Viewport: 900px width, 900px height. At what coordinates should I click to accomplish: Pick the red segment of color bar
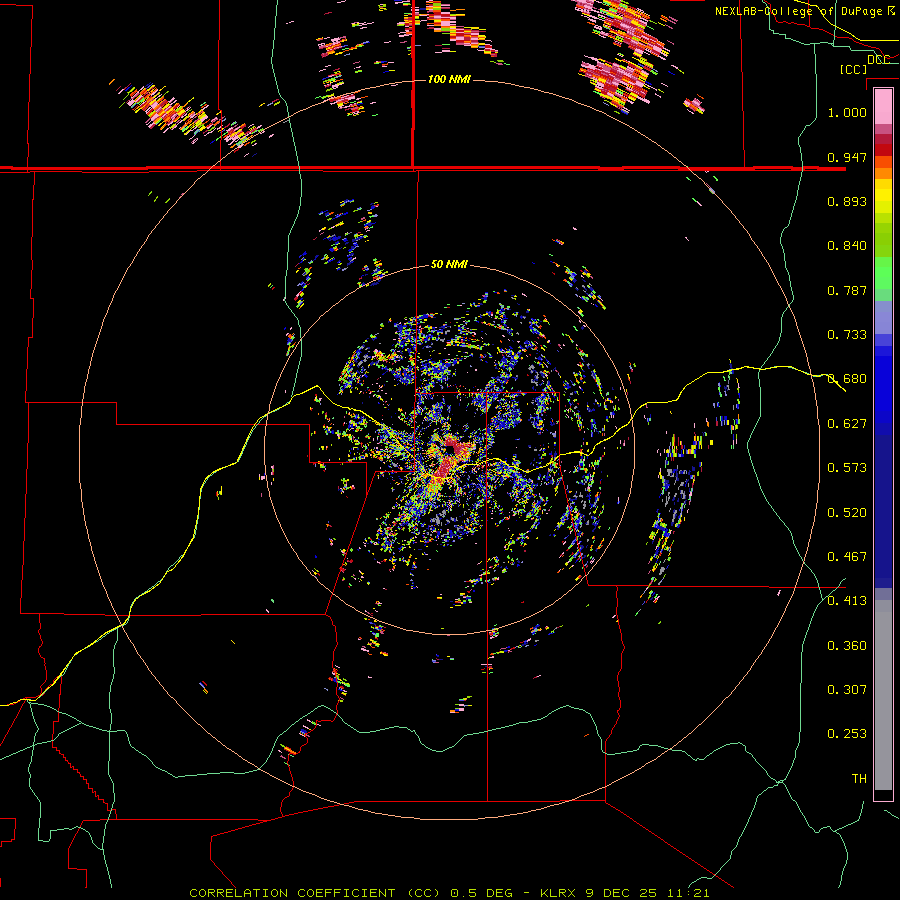pos(883,150)
